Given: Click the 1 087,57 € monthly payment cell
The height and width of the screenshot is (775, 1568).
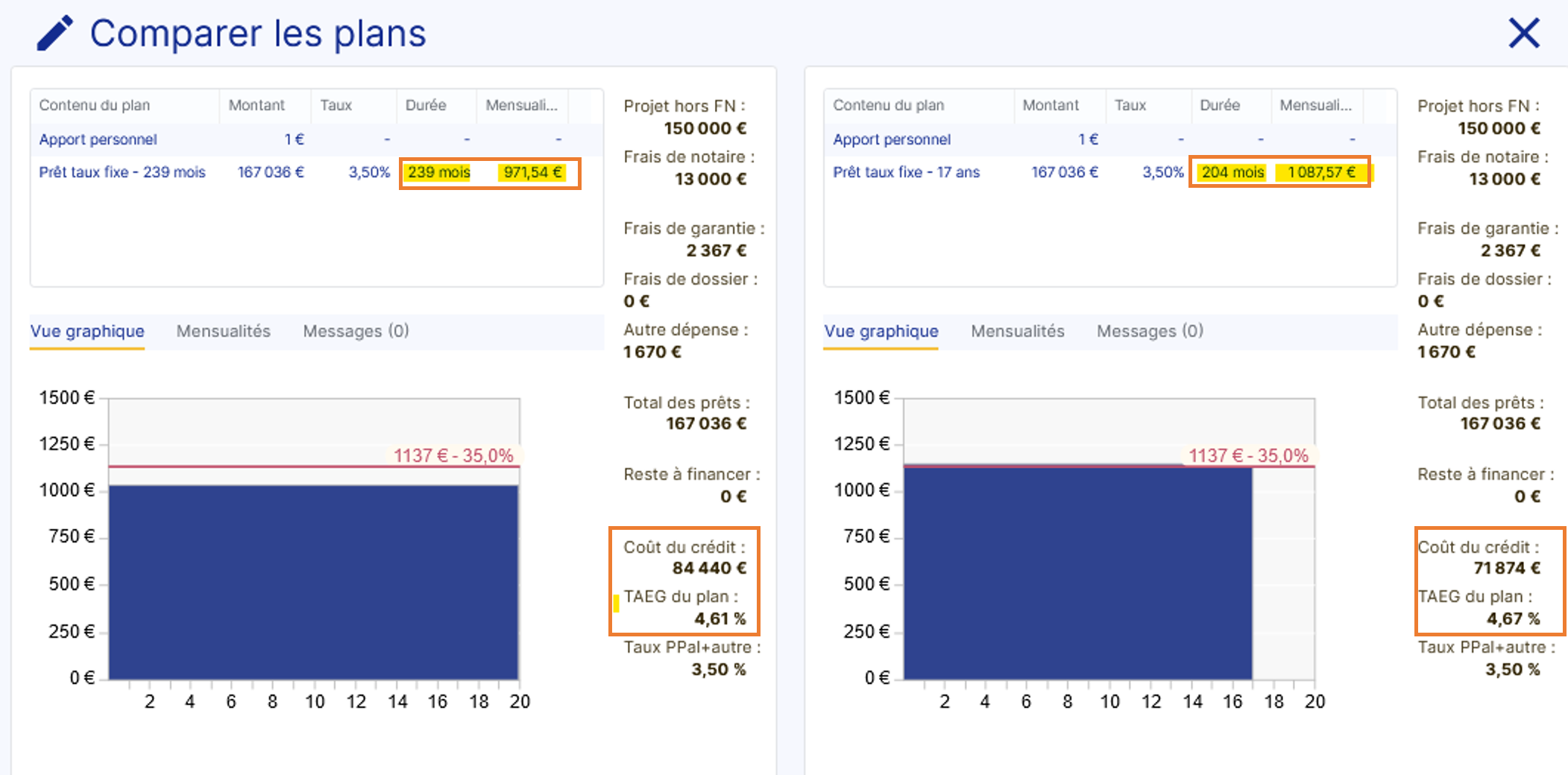Looking at the screenshot, I should coord(1321,172).
